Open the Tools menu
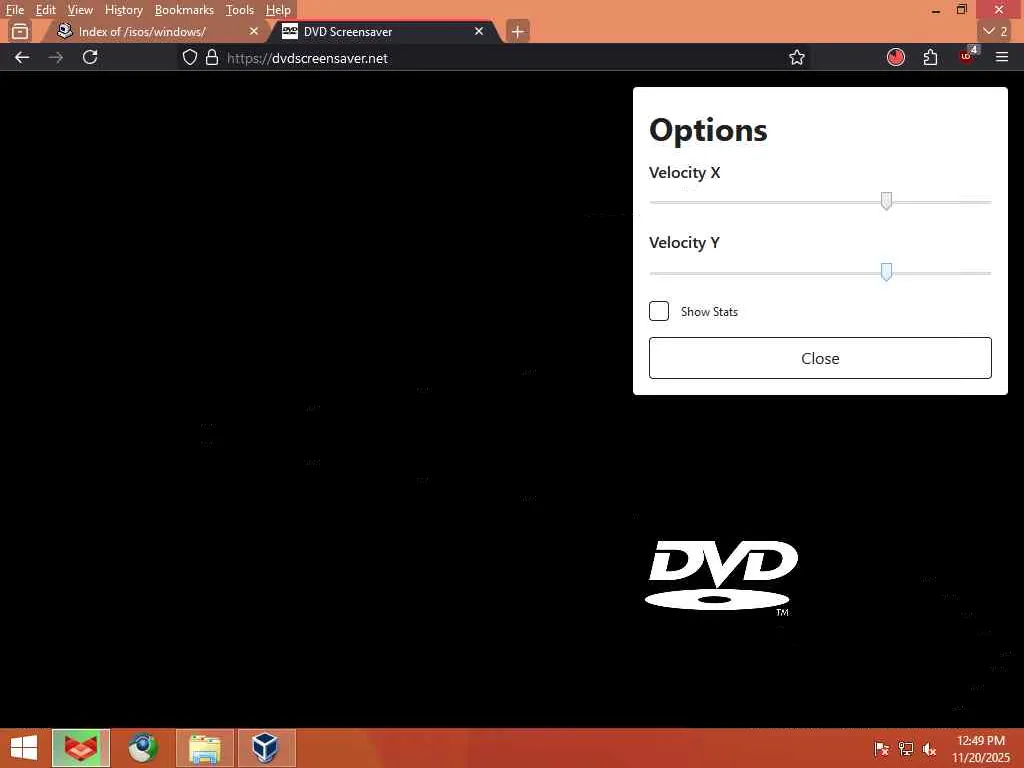 [x=240, y=10]
